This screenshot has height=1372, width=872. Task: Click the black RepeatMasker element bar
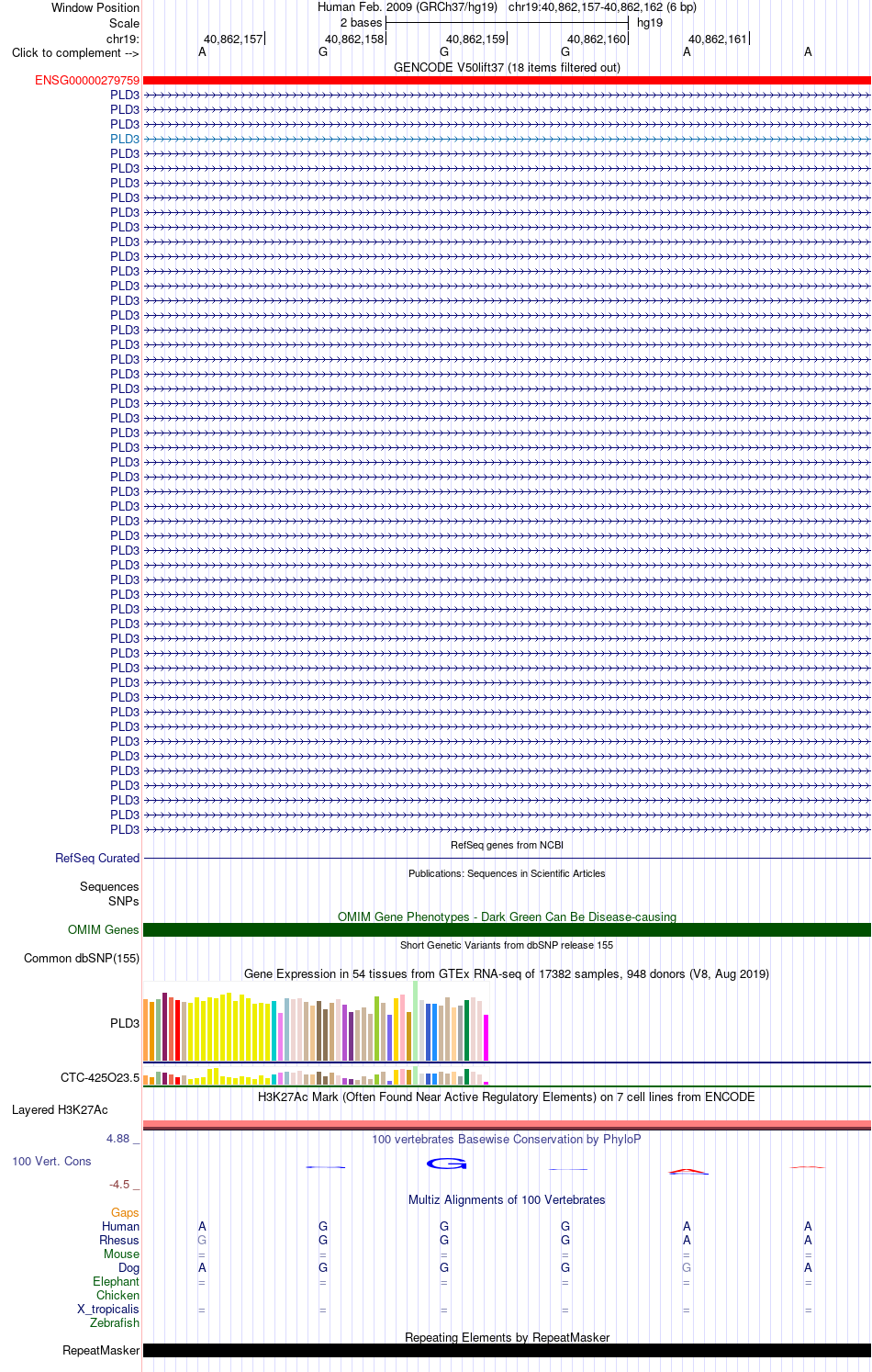click(x=507, y=1351)
